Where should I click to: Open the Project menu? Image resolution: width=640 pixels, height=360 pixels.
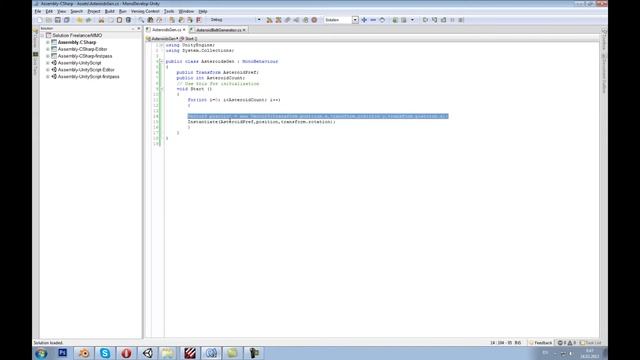93,11
